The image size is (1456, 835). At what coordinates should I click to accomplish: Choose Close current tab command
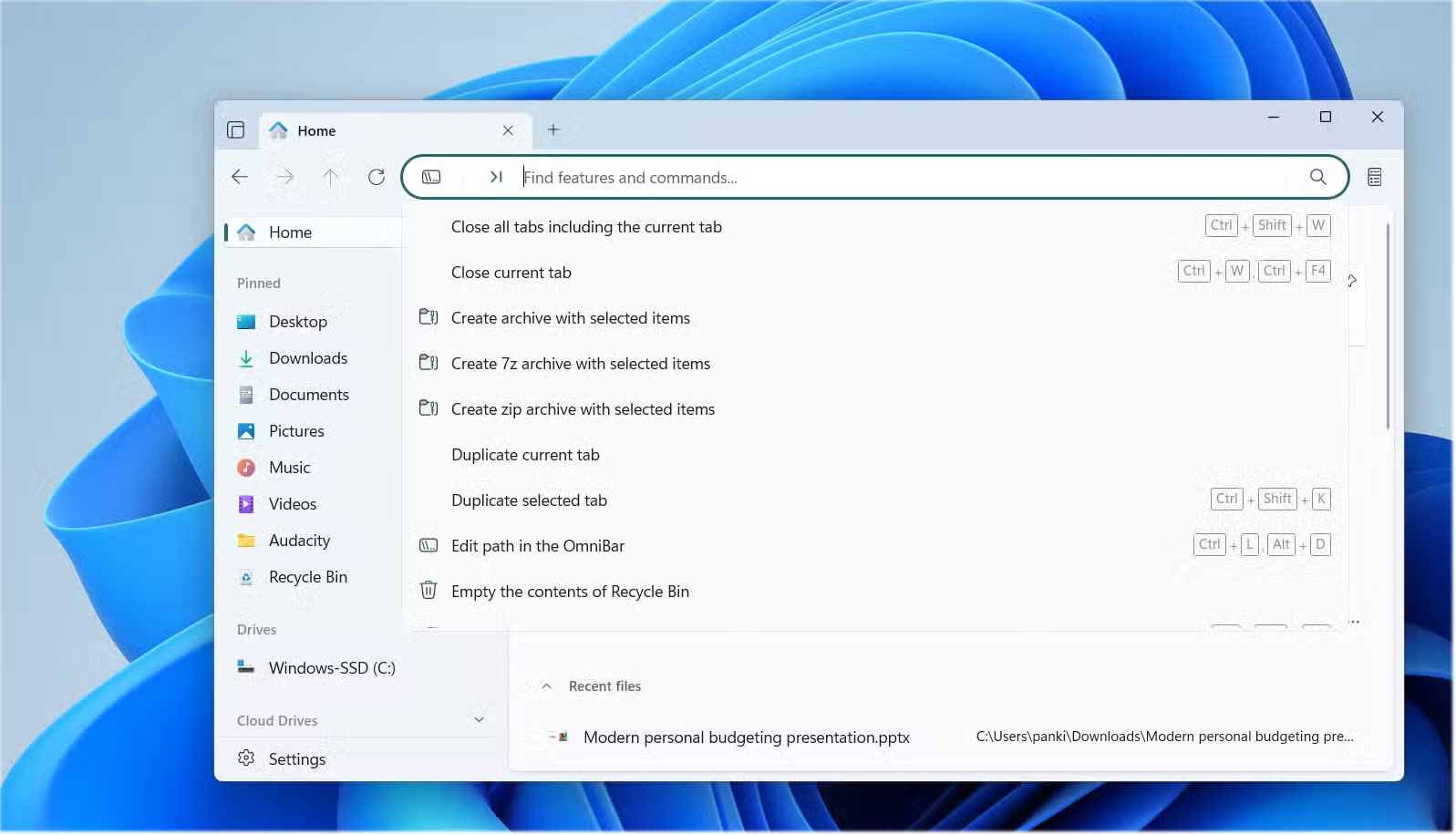click(x=875, y=273)
